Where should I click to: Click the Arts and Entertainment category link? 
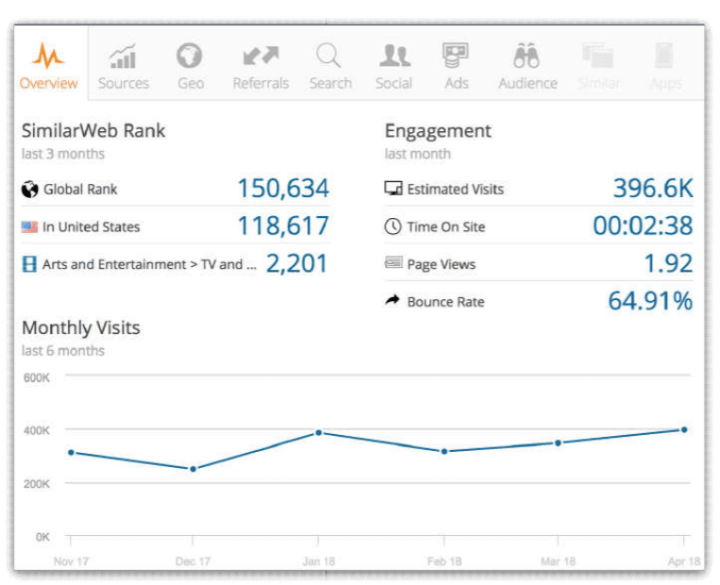149,264
